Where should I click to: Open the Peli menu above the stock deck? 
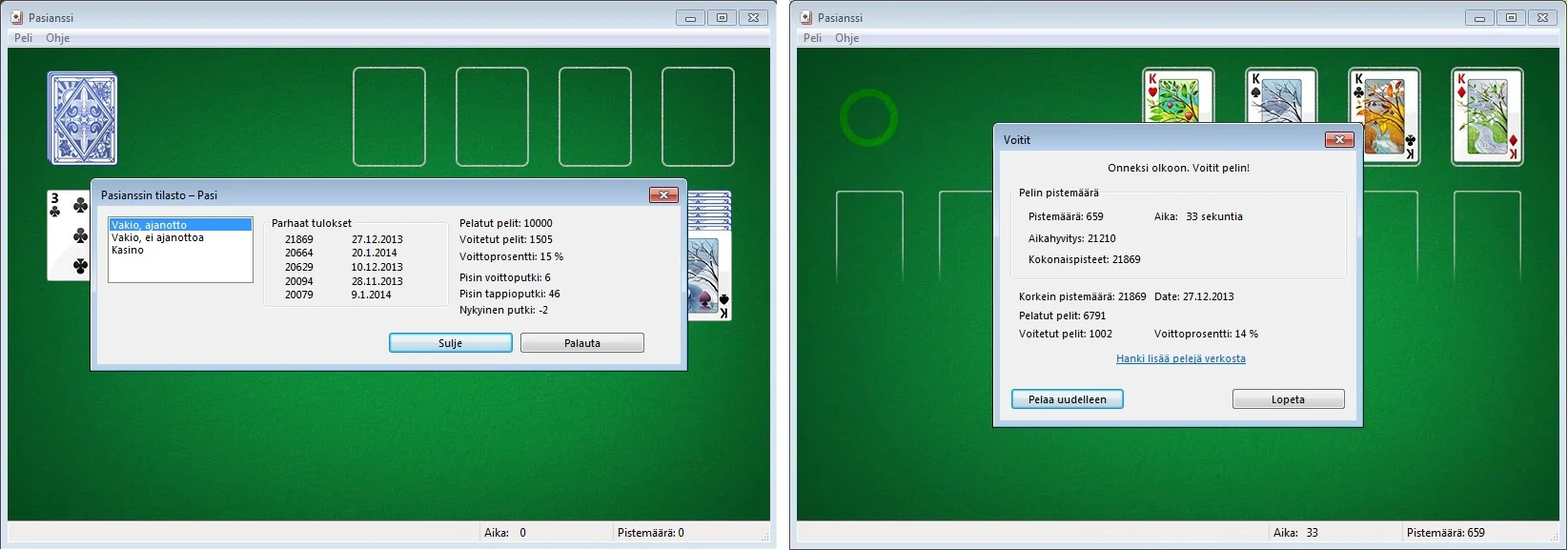tap(23, 38)
